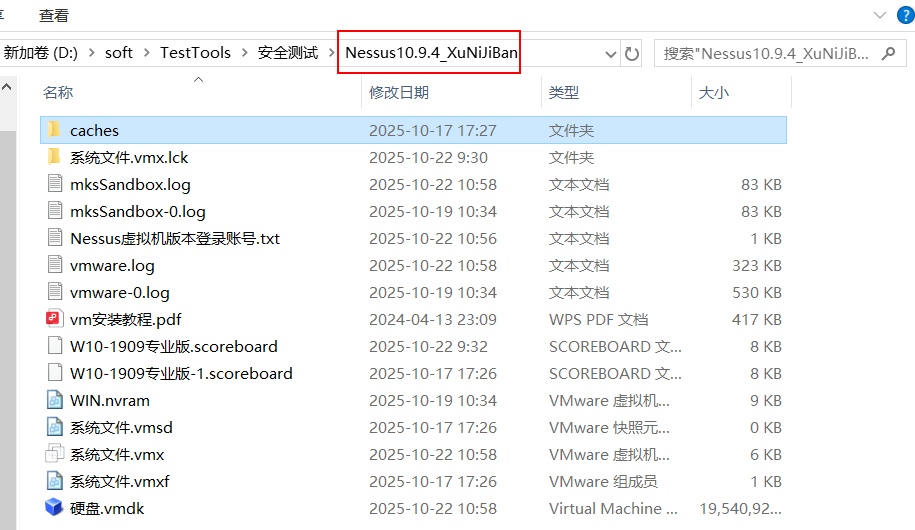Expand the chevron after TestTools

click(245, 53)
